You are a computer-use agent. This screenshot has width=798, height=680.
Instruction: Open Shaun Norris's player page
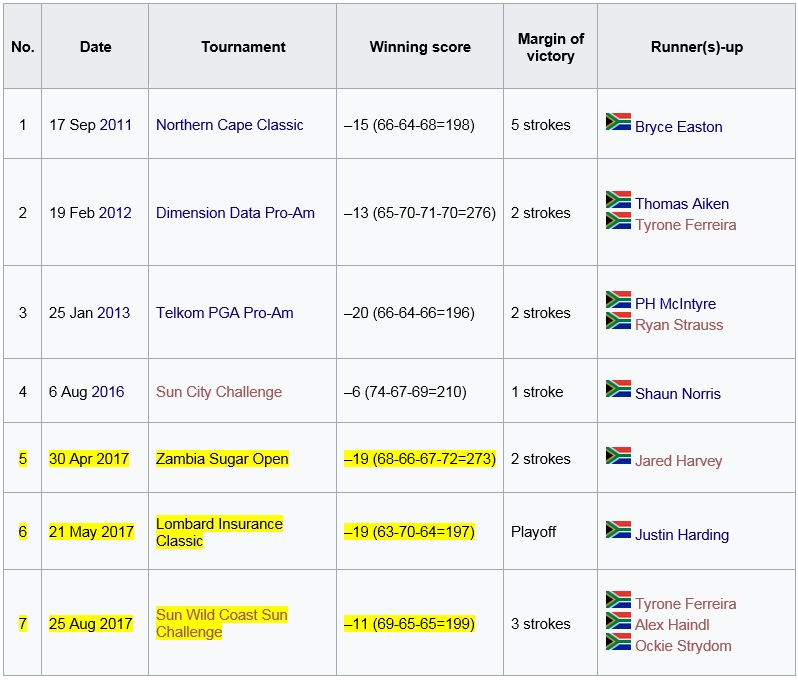click(678, 393)
